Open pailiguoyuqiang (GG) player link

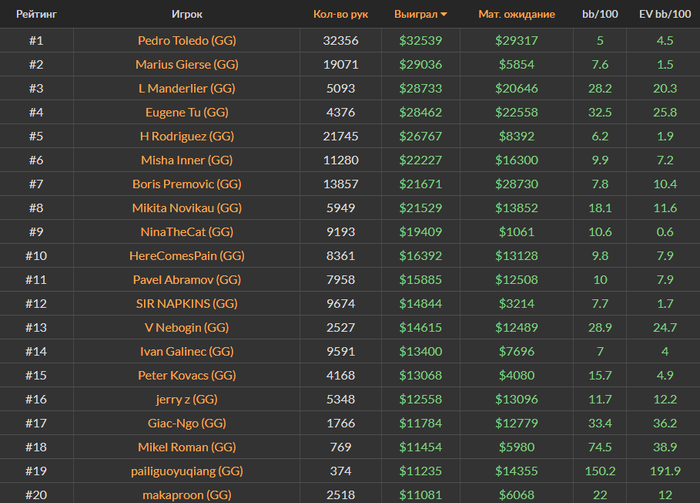[187, 471]
